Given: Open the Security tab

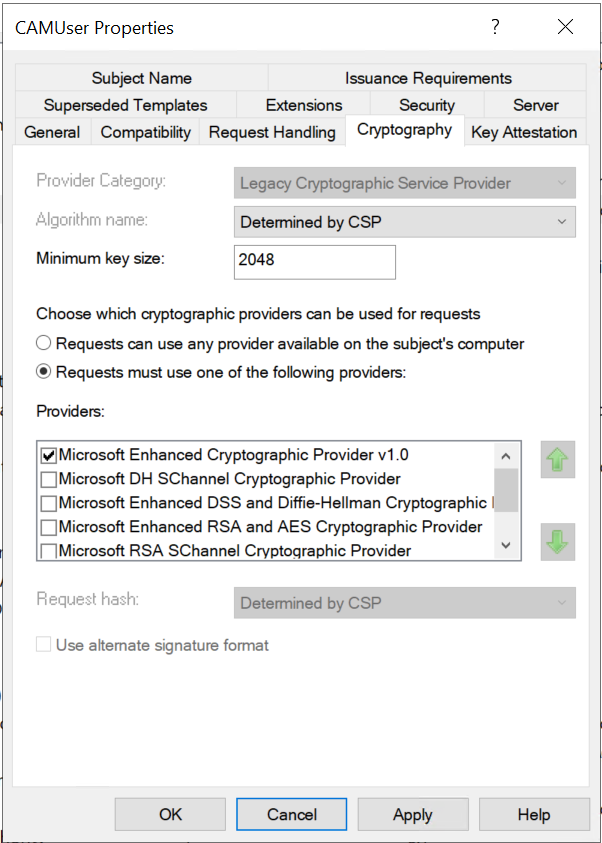Looking at the screenshot, I should tap(427, 105).
